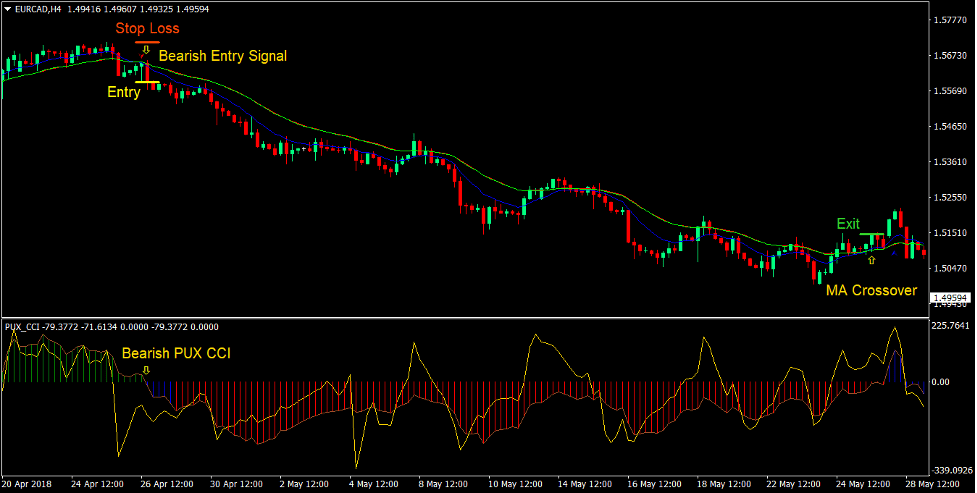Click the 26 Apr 12:00 time label
The width and height of the screenshot is (977, 493).
(x=167, y=484)
